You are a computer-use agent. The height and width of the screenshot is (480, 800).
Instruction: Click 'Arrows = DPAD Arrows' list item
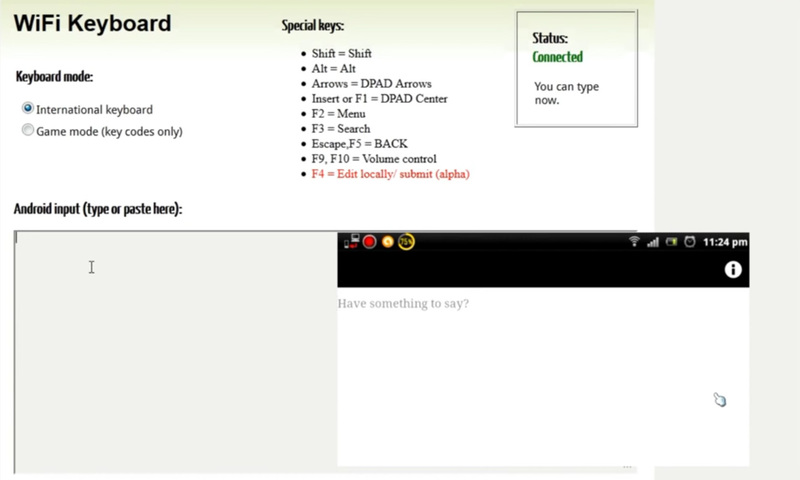coord(371,84)
